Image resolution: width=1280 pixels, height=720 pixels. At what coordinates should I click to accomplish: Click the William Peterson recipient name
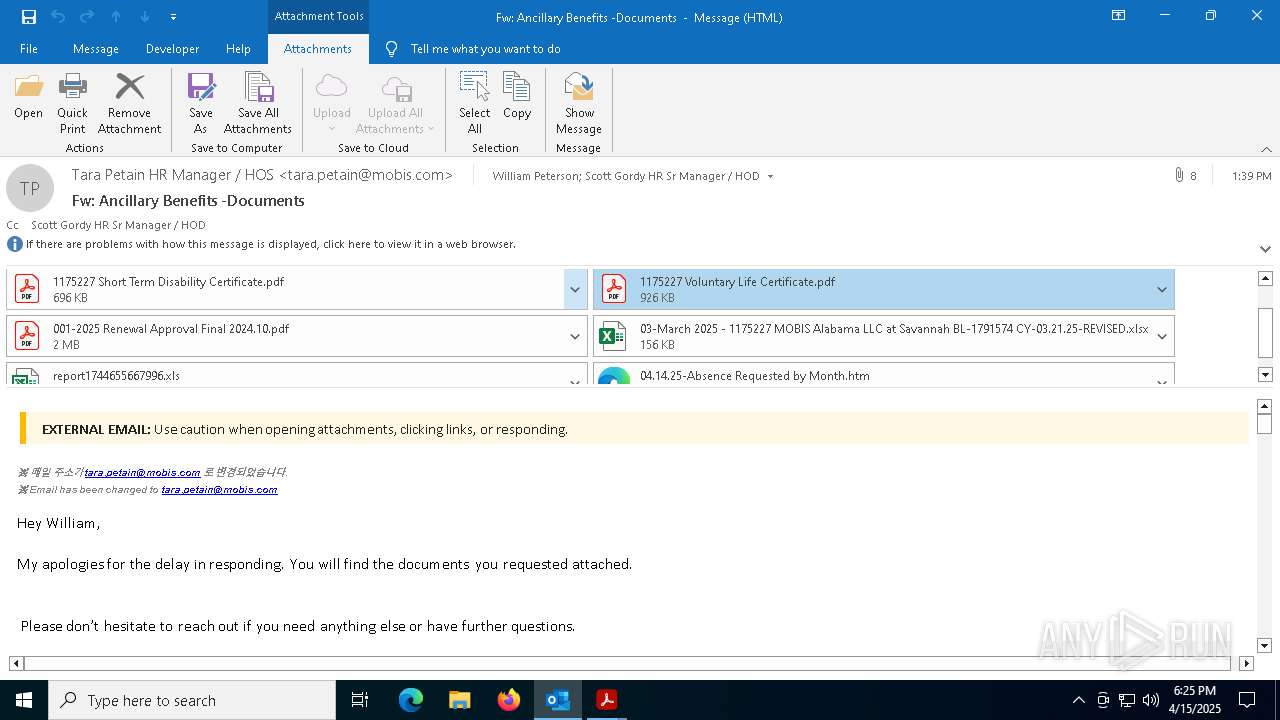pyautogui.click(x=535, y=176)
